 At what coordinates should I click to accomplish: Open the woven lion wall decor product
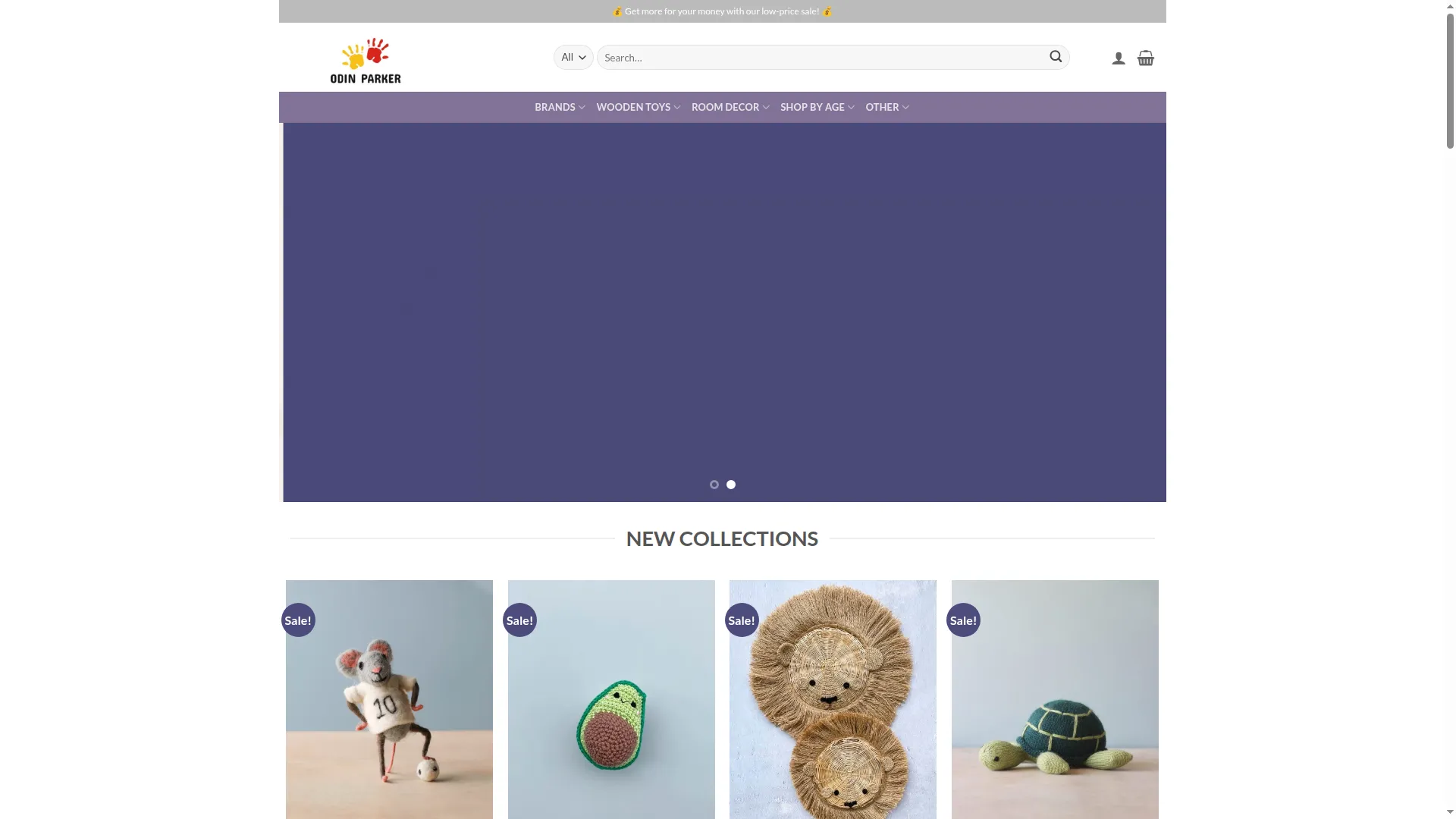click(833, 699)
